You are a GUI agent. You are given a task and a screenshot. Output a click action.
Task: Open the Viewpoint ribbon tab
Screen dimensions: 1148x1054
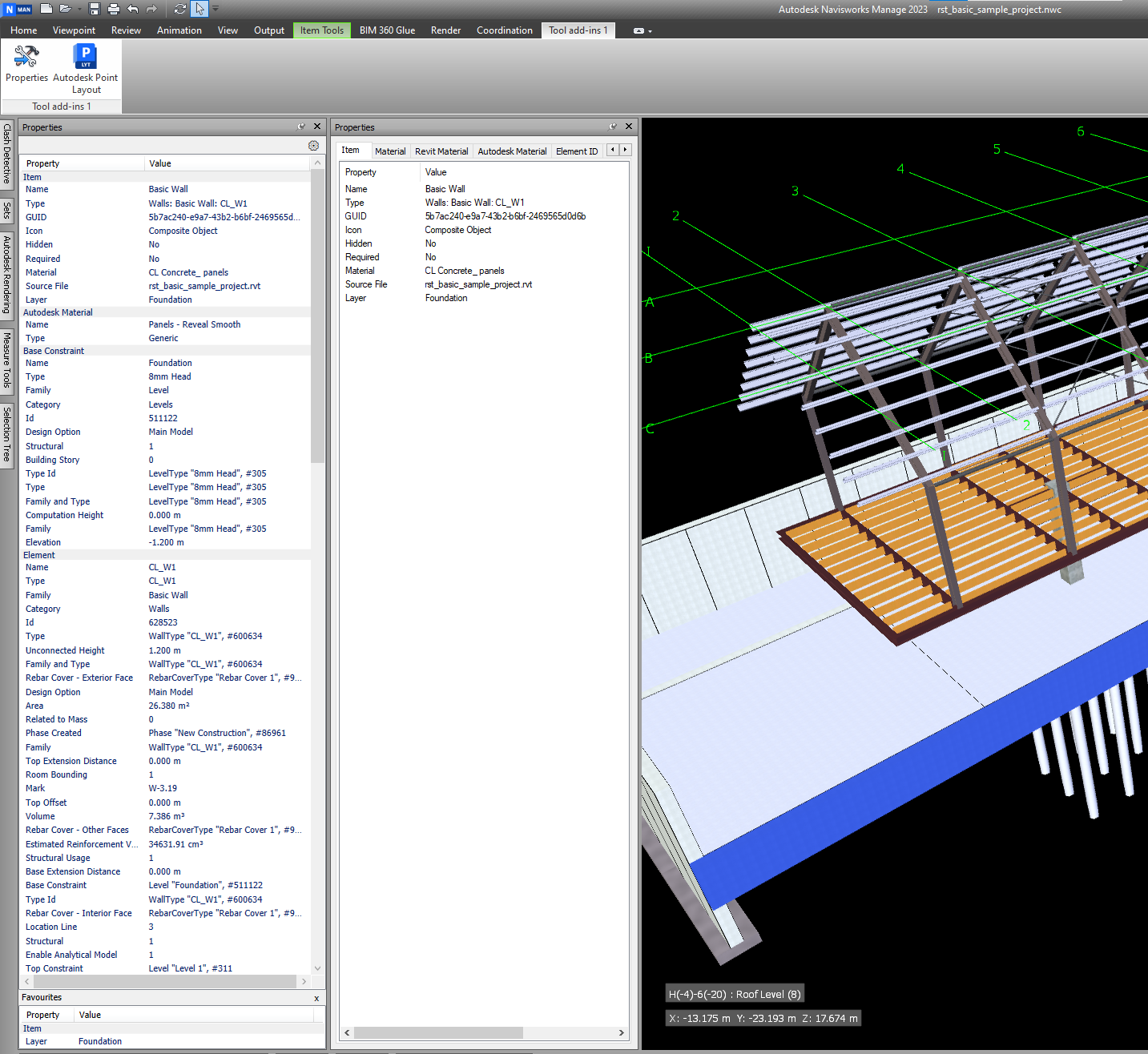(x=74, y=30)
